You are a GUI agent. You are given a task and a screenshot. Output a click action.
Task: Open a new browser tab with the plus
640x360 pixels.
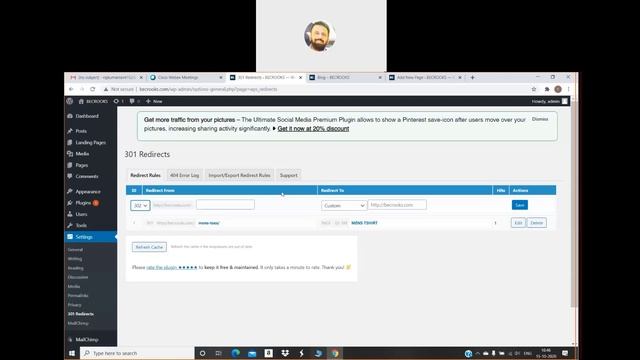[x=473, y=77]
